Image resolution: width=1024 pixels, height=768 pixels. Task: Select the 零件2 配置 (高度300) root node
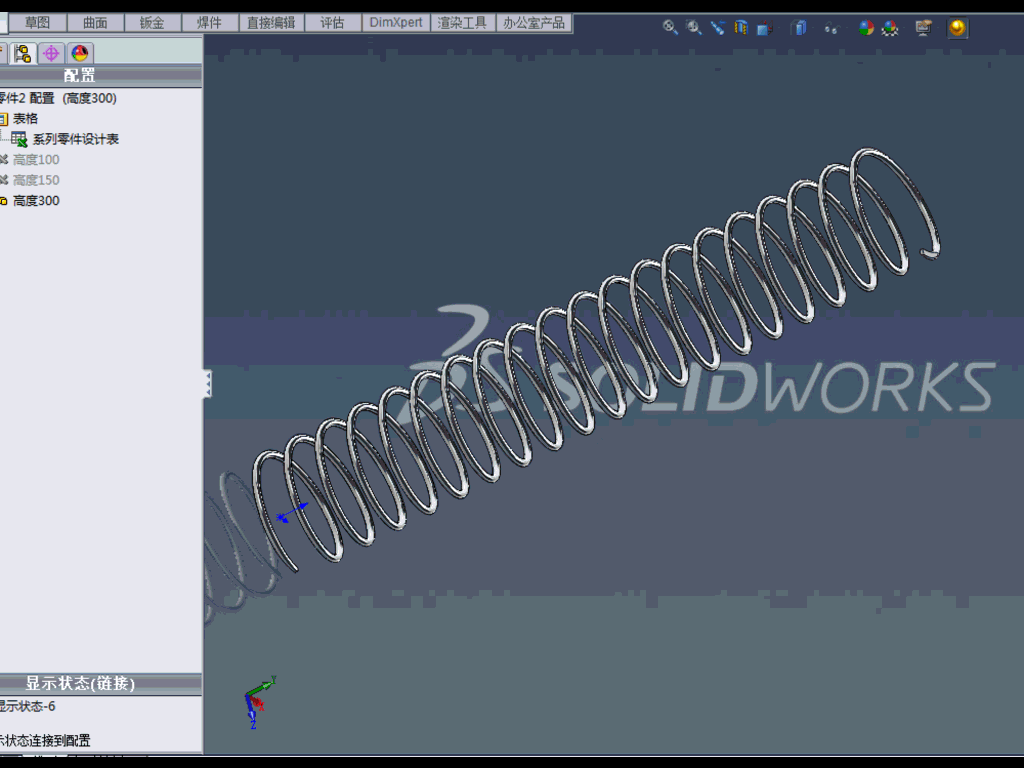(x=58, y=98)
